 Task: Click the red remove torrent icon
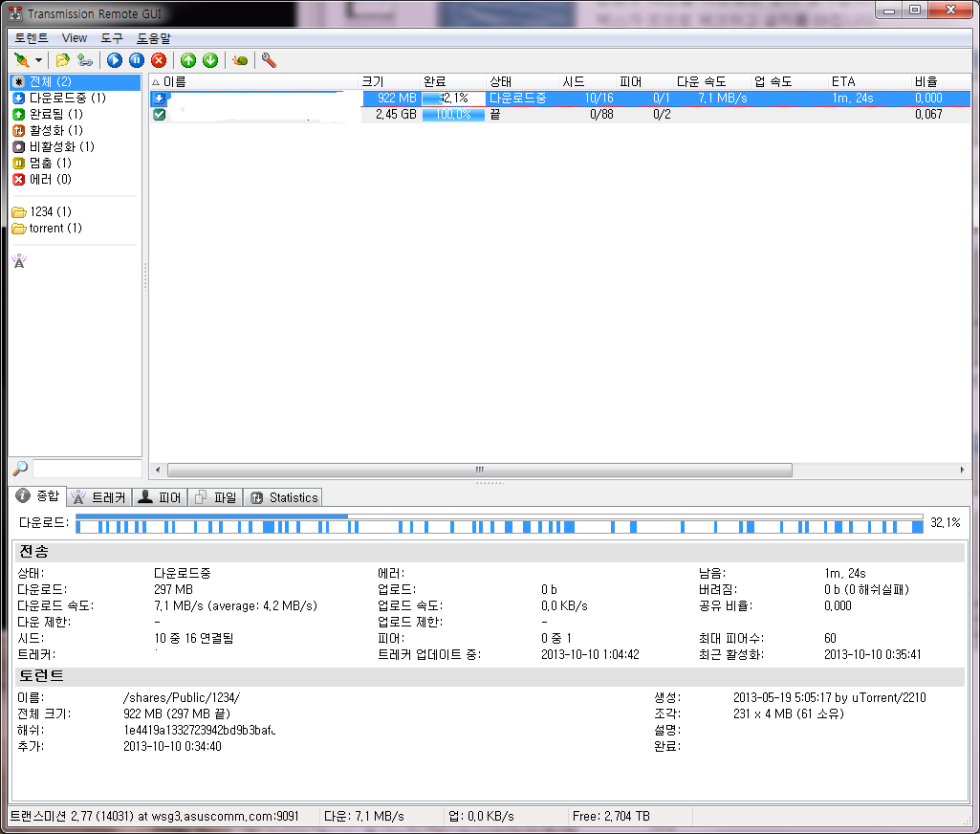158,60
